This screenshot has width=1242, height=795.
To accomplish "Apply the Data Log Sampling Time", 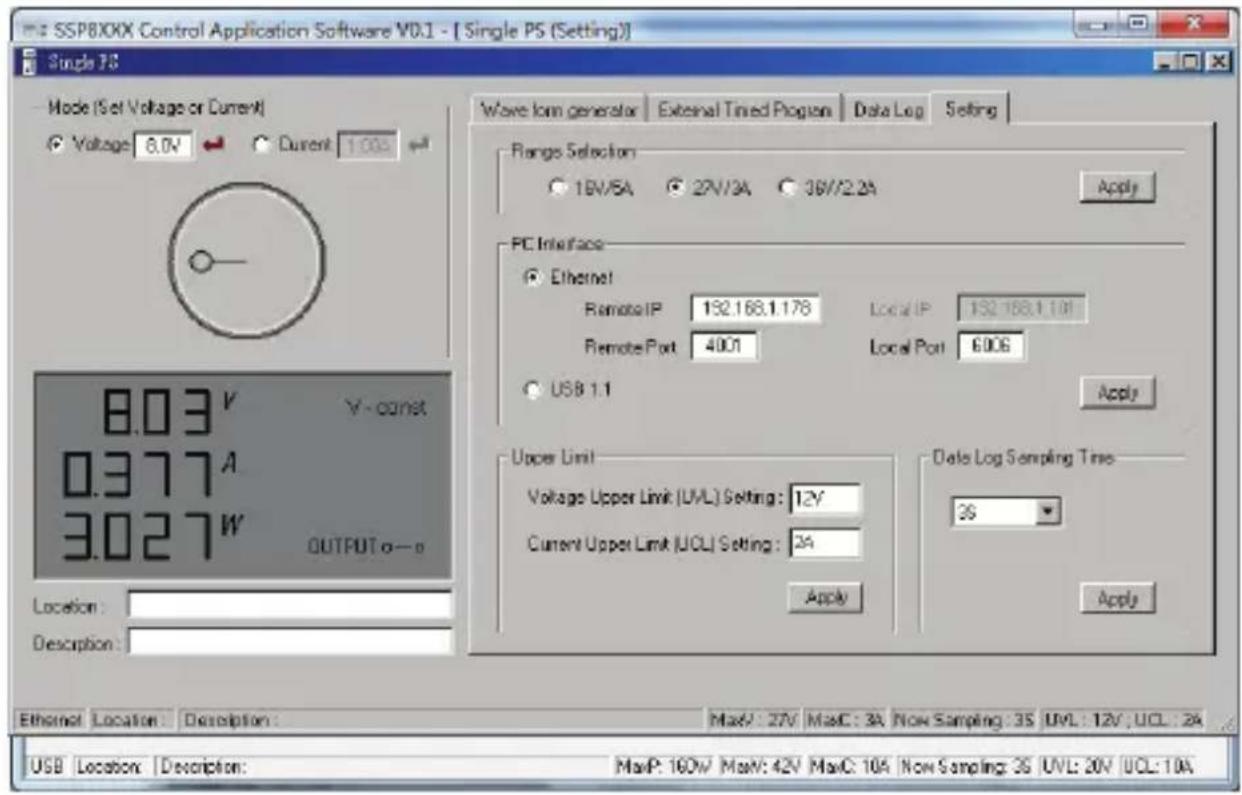I will (x=1118, y=599).
